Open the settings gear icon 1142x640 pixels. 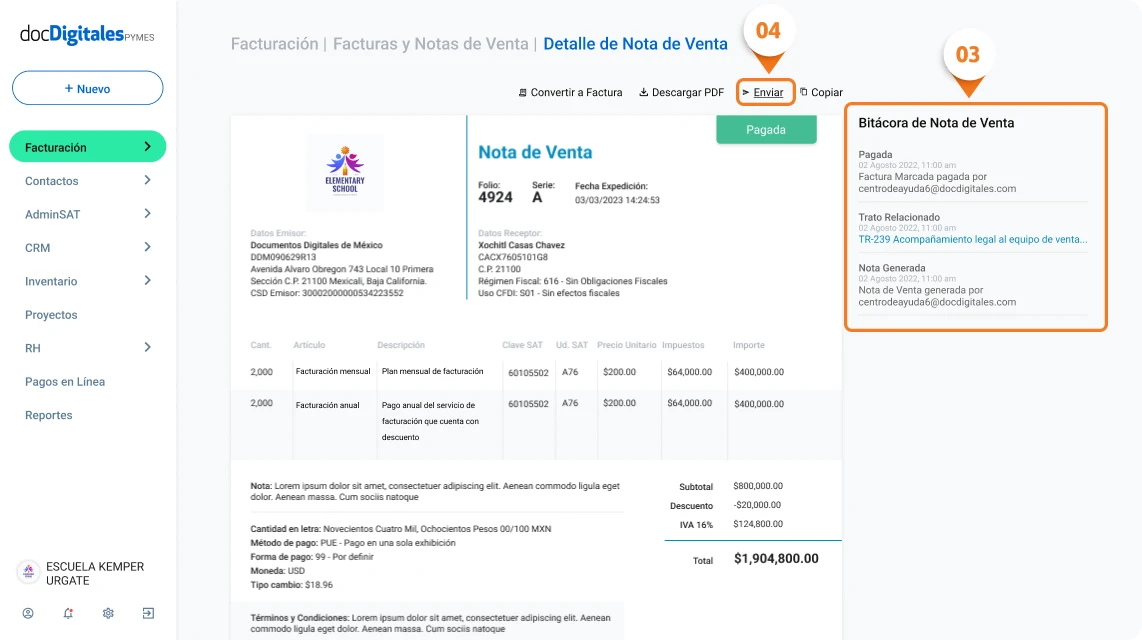tap(108, 613)
